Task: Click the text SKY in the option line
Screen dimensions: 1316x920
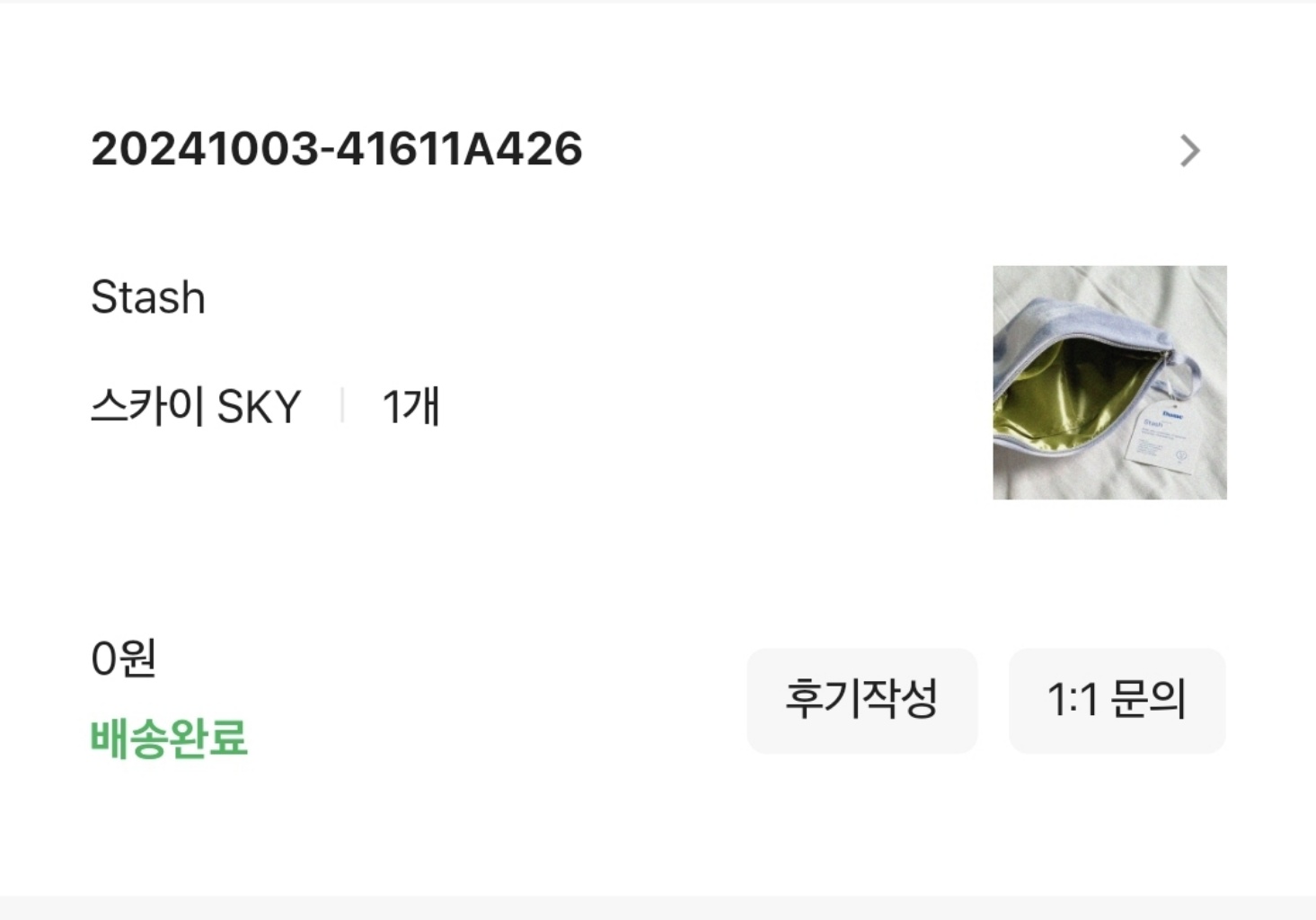Action: [259, 408]
